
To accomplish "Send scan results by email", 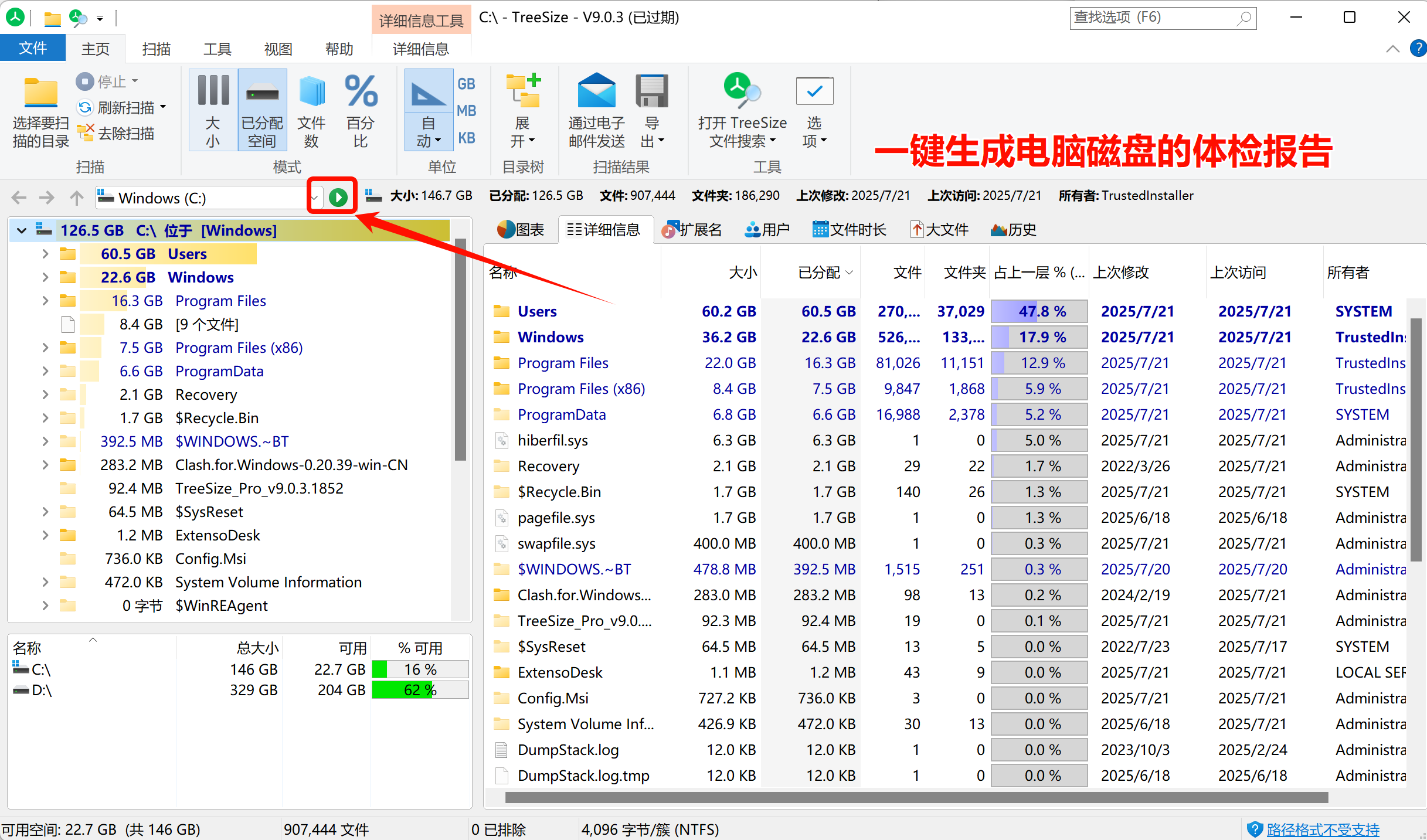I will [596, 110].
